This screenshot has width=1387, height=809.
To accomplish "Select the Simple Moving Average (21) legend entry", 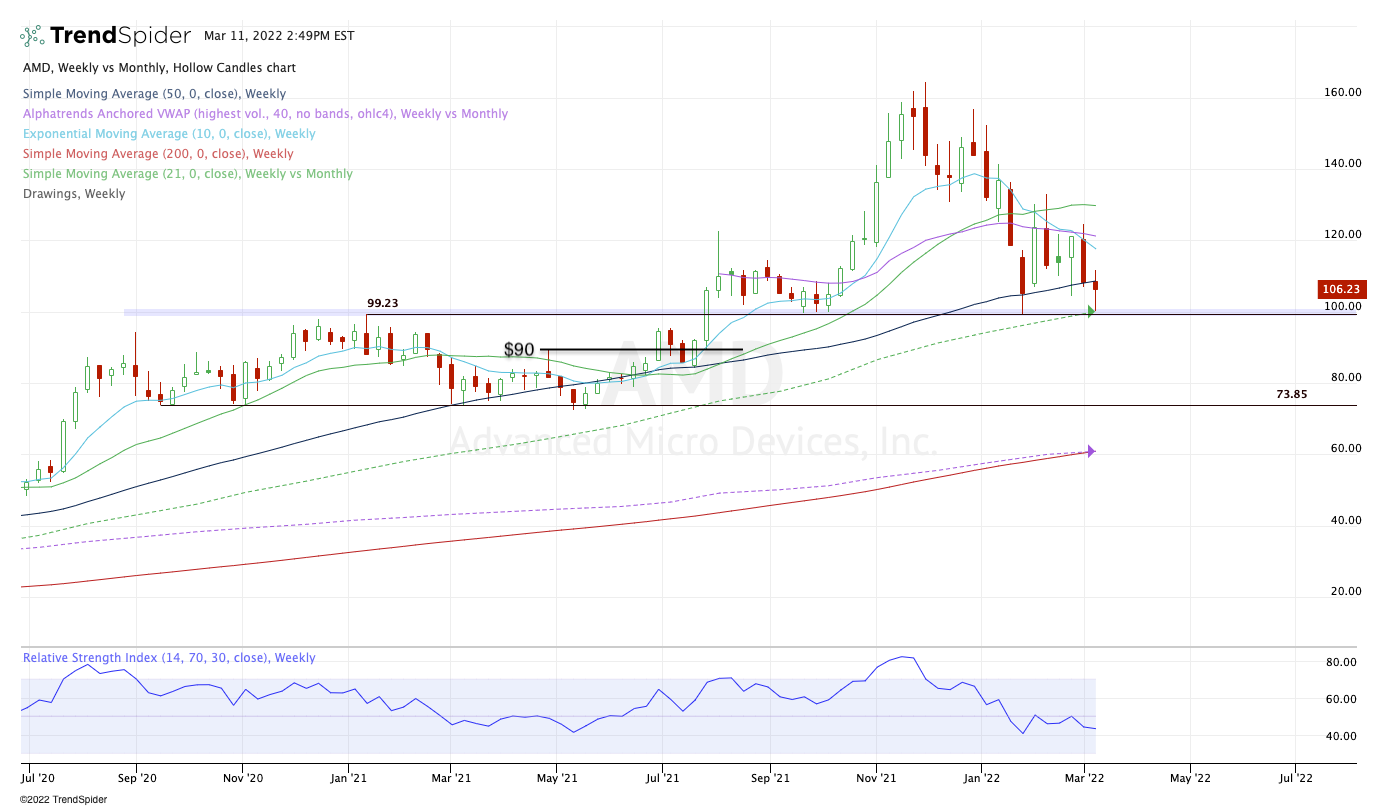I will 188,174.
